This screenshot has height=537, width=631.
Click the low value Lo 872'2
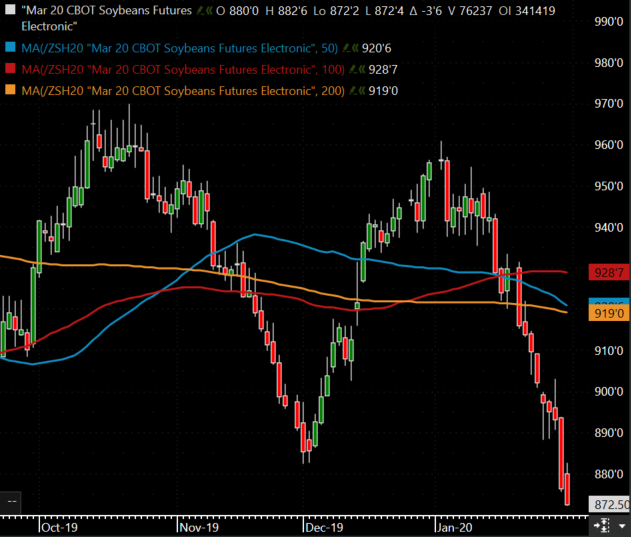[336, 11]
